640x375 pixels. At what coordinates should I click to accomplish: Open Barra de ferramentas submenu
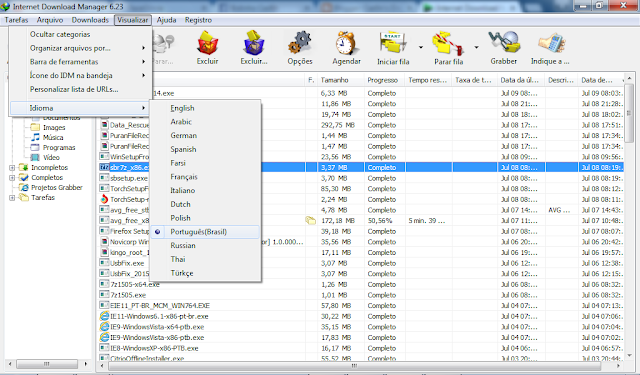click(81, 62)
